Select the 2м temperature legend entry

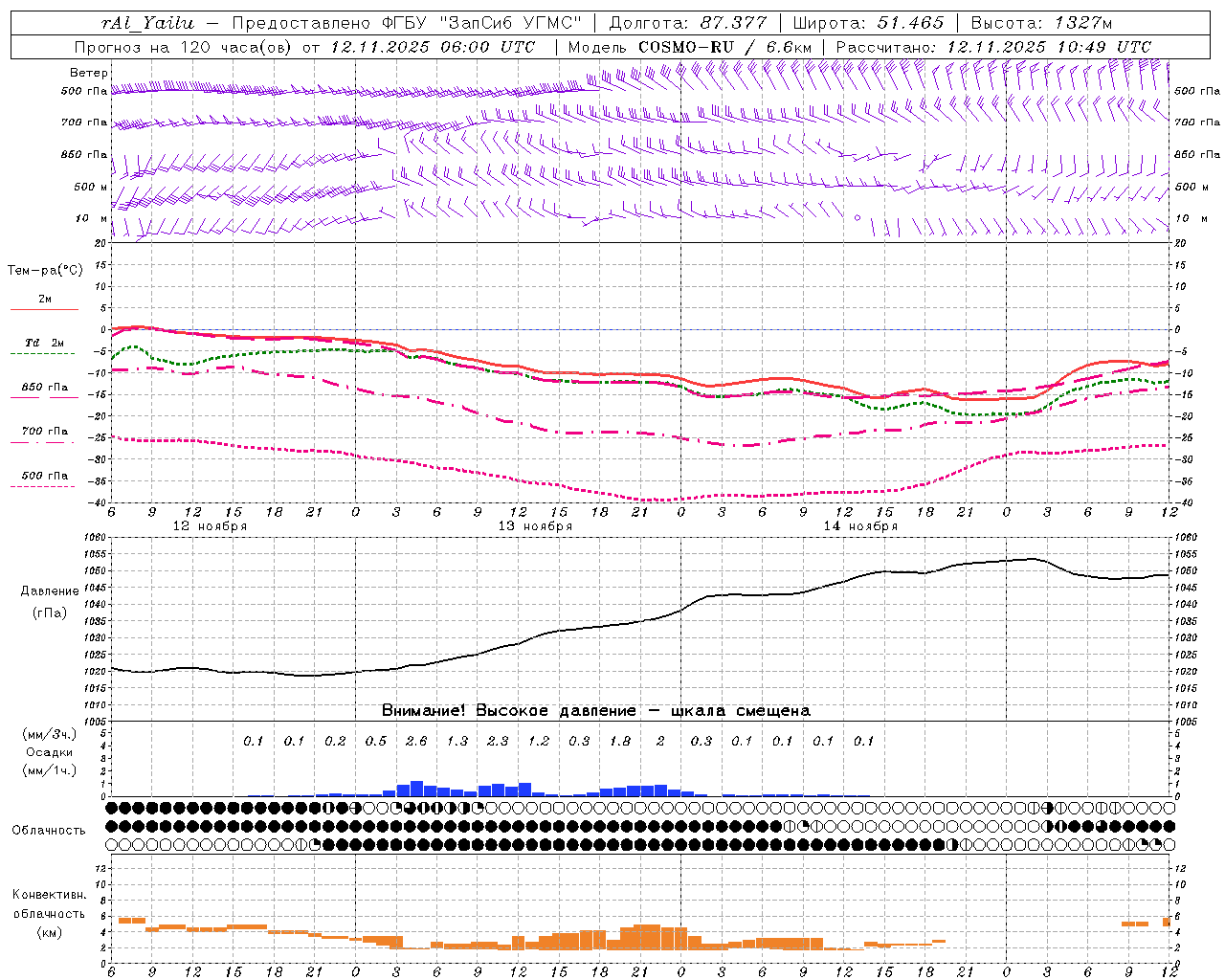tap(45, 299)
